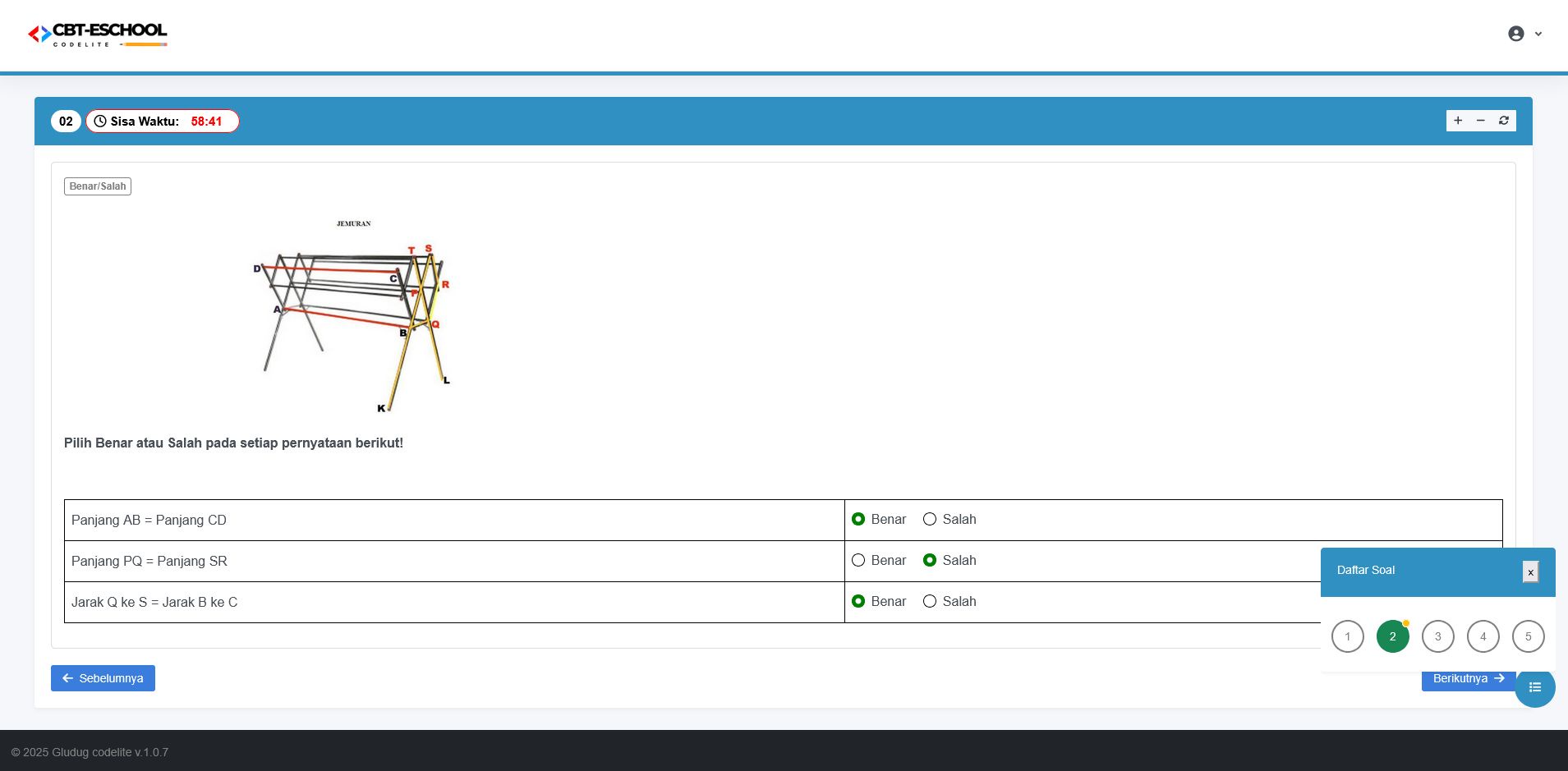Open the account dropdown chevron

click(x=1538, y=34)
